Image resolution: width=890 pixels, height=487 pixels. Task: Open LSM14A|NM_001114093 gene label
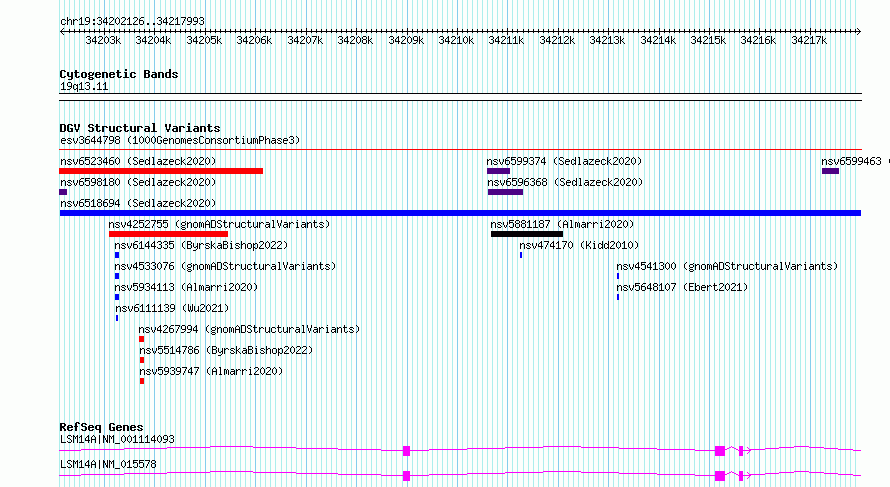click(x=117, y=439)
